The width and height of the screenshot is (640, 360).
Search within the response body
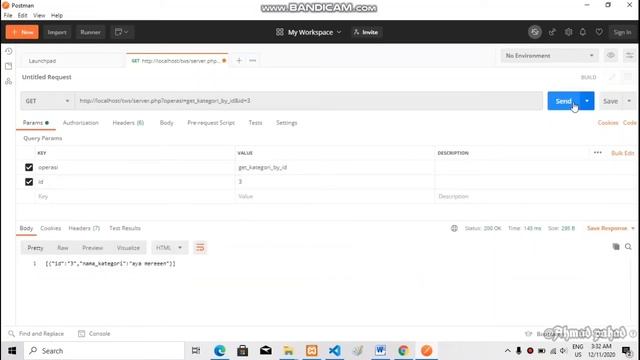tap(628, 247)
